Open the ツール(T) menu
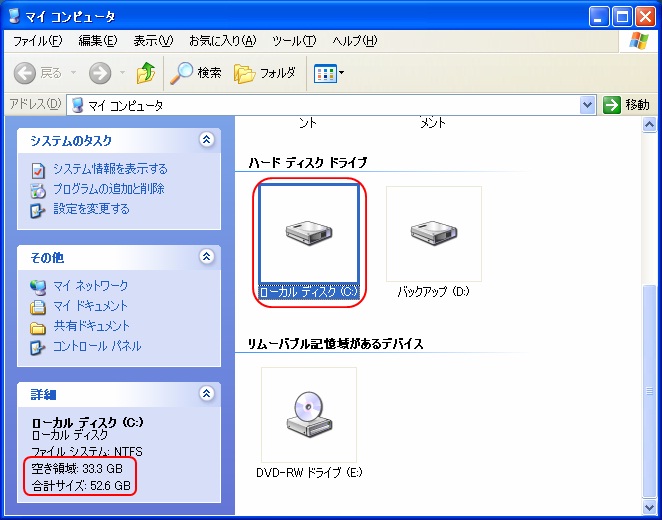The width and height of the screenshot is (662, 520). (293, 41)
